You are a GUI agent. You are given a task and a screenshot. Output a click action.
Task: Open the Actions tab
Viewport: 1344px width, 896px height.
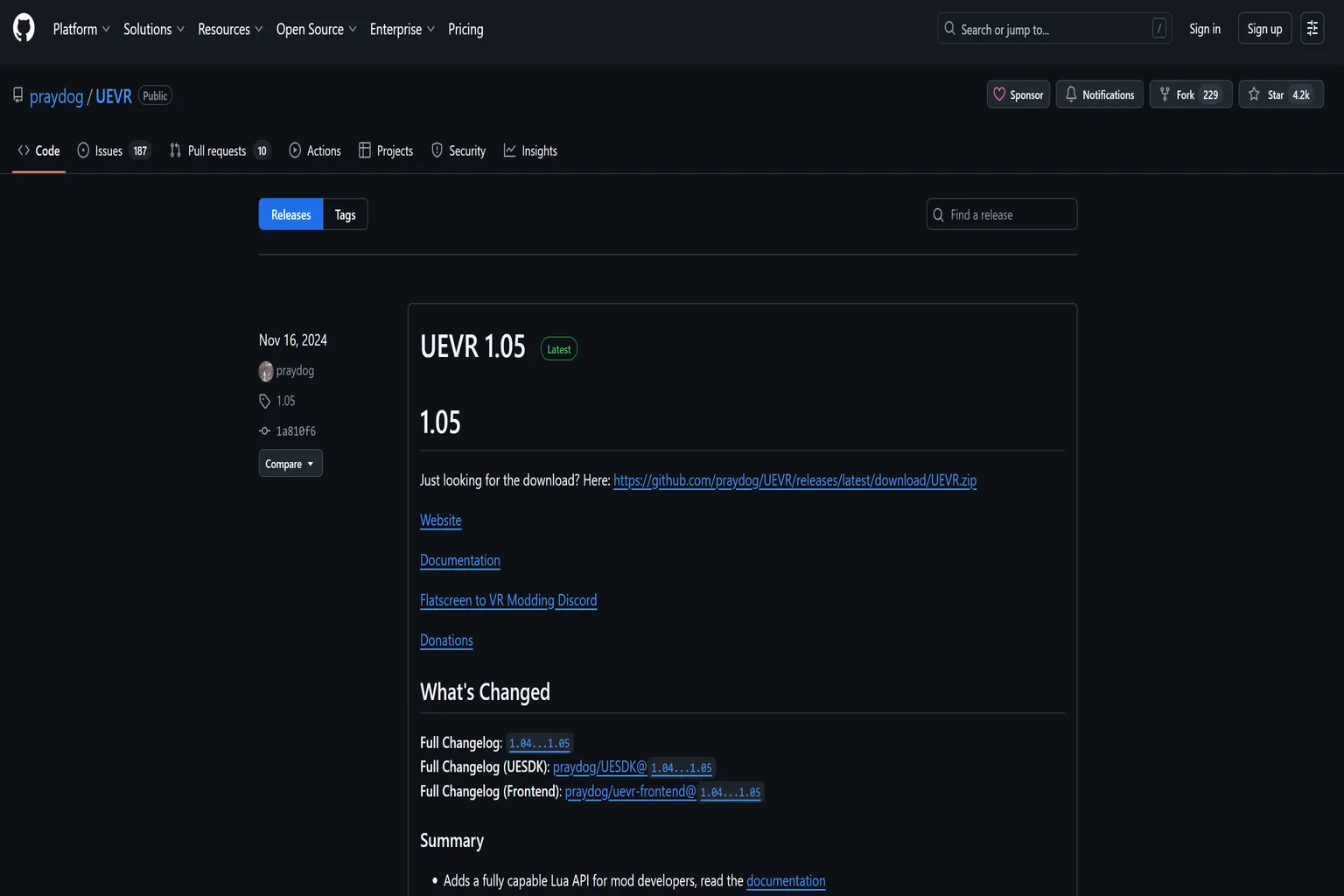[x=315, y=150]
